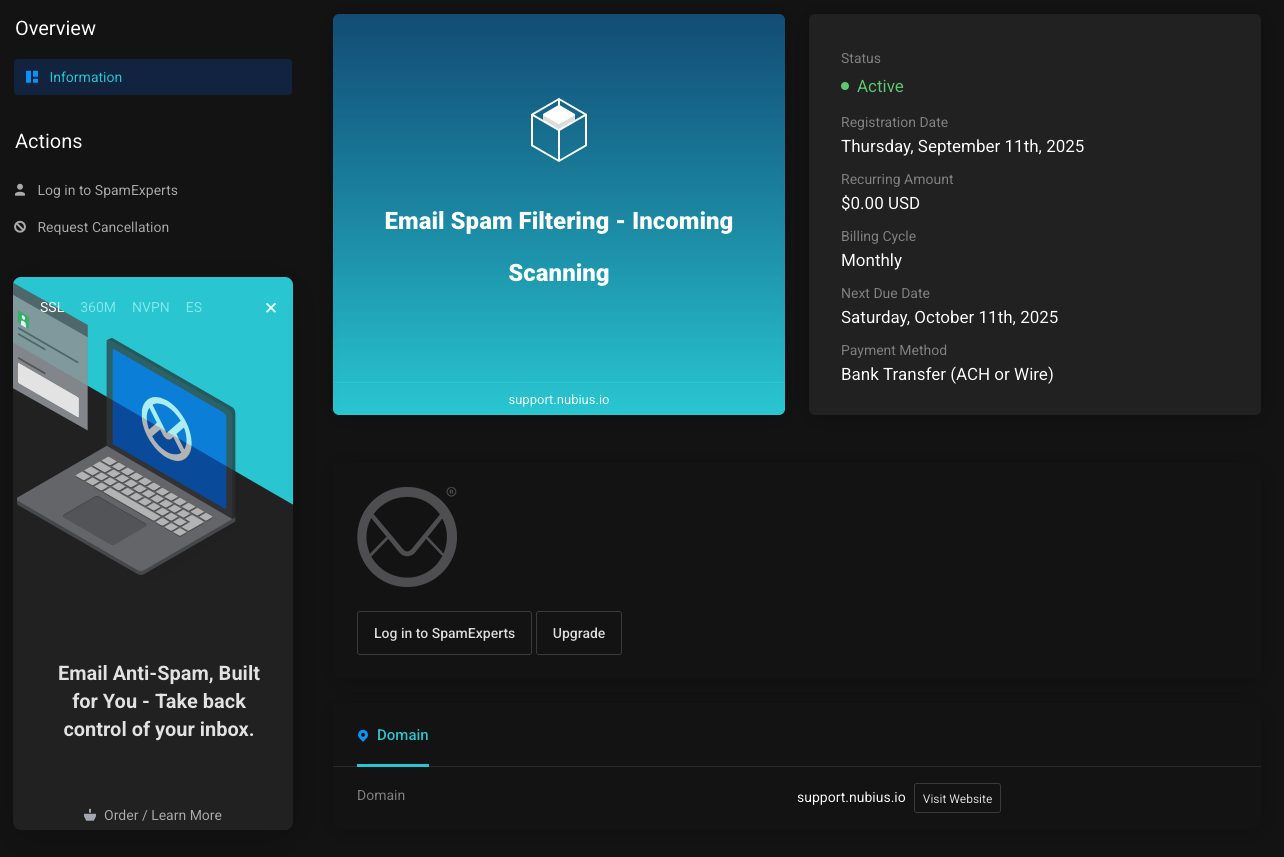
Task: Follow the Order / Learn More link
Action: [x=162, y=815]
